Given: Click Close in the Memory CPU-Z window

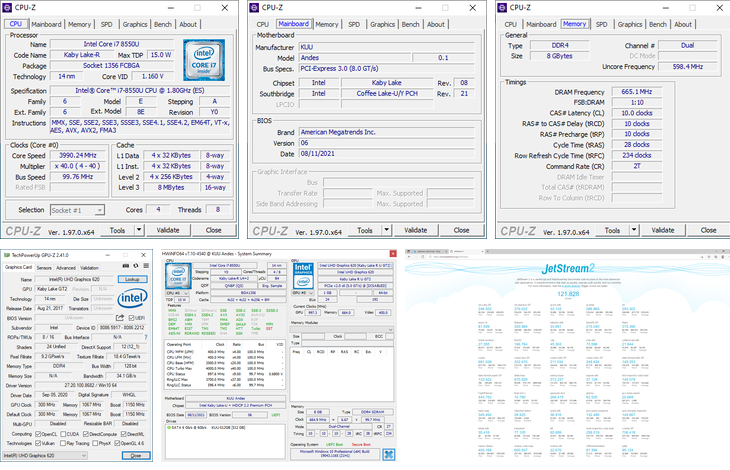Looking at the screenshot, I should [708, 230].
